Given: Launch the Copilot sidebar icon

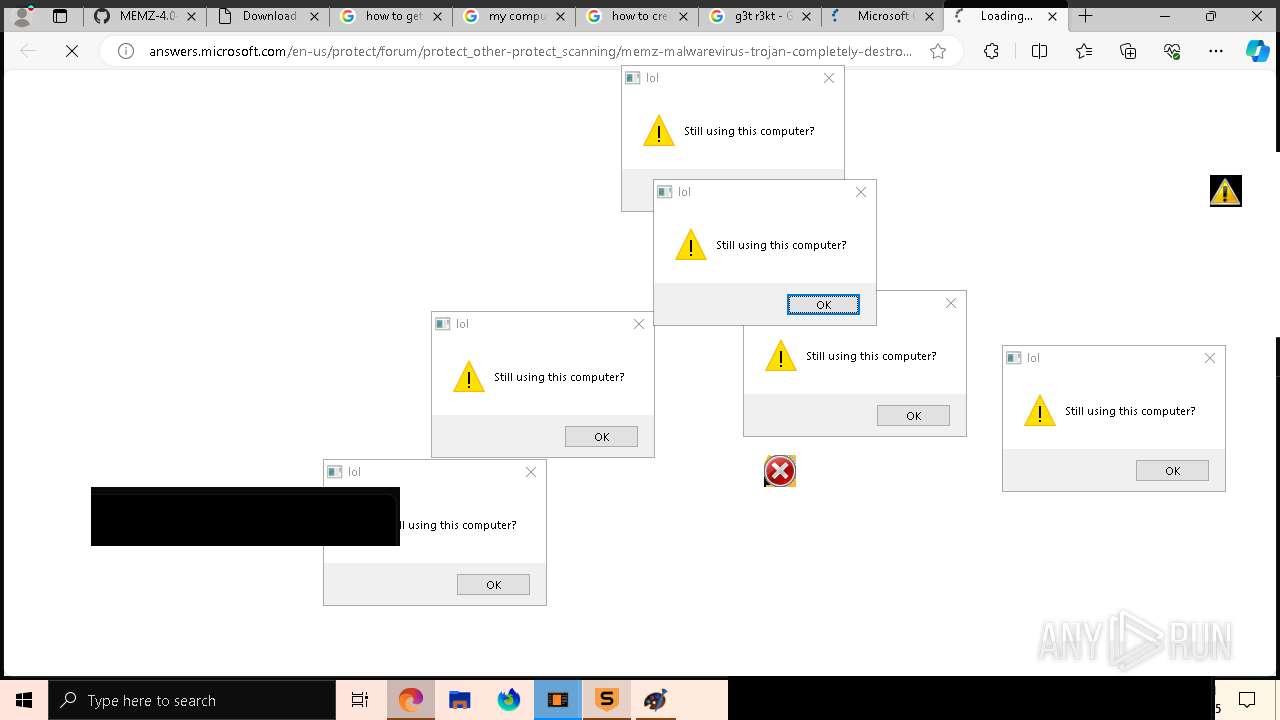Looking at the screenshot, I should point(1257,51).
